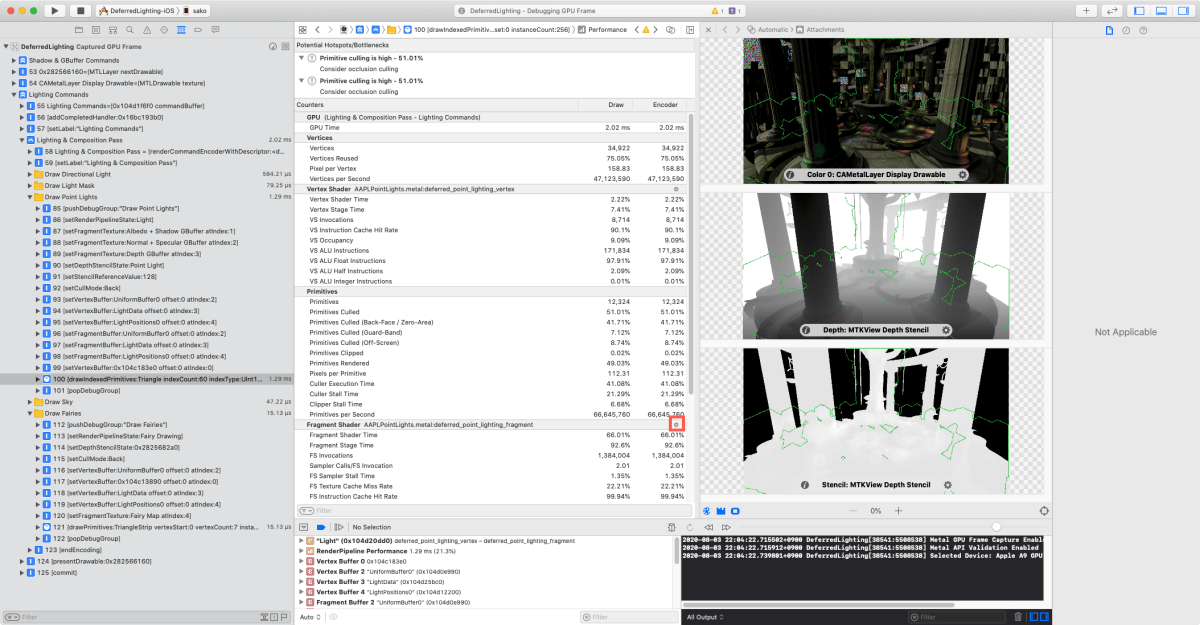1200x625 pixels.
Task: Open the File inspector tab icon
Action: [x=1109, y=30]
